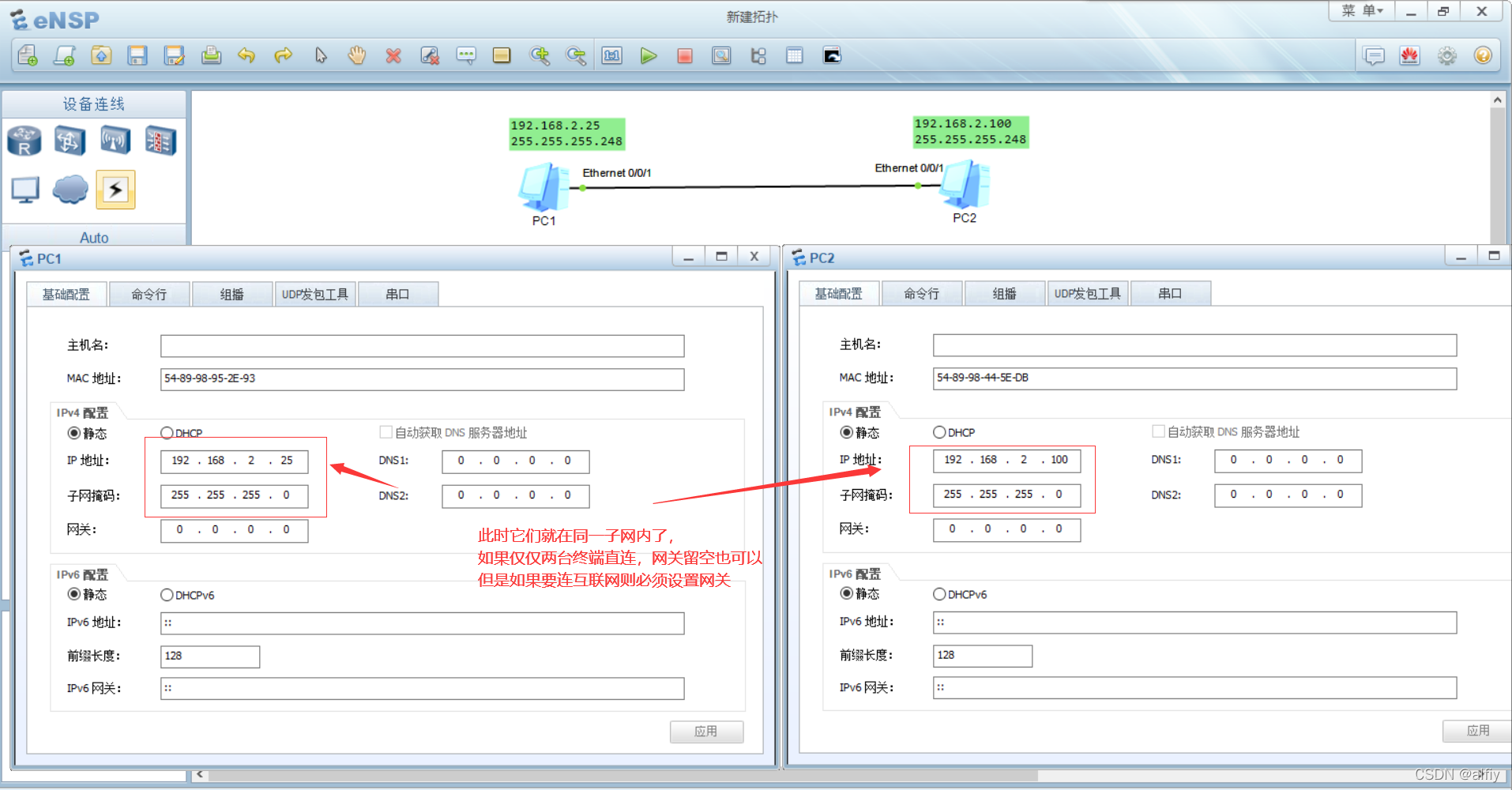Open settings with the gear icon

click(x=1446, y=55)
